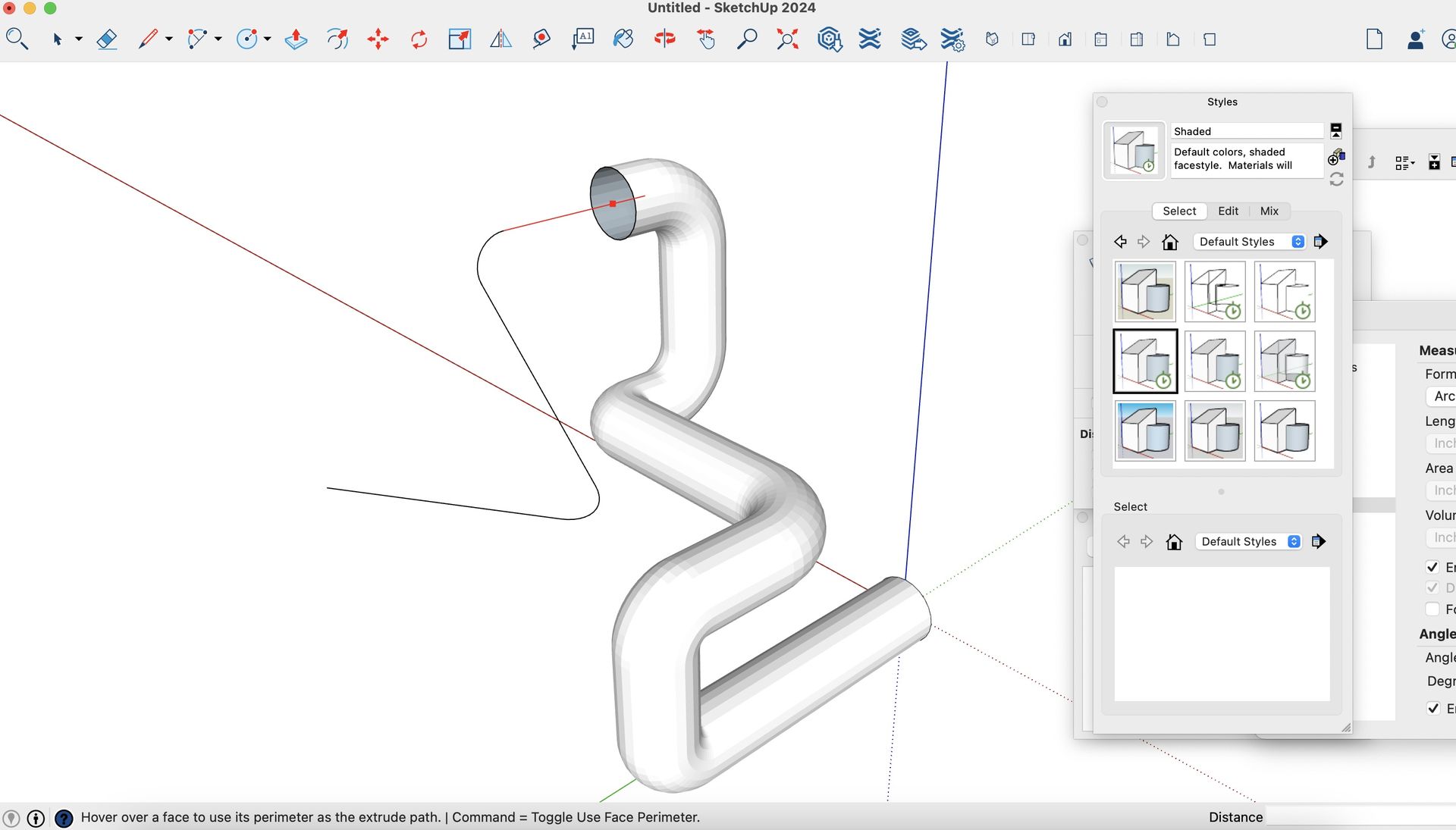Viewport: 1456px width, 830px height.
Task: Switch to the Mix tab in Styles
Action: pyautogui.click(x=1269, y=211)
